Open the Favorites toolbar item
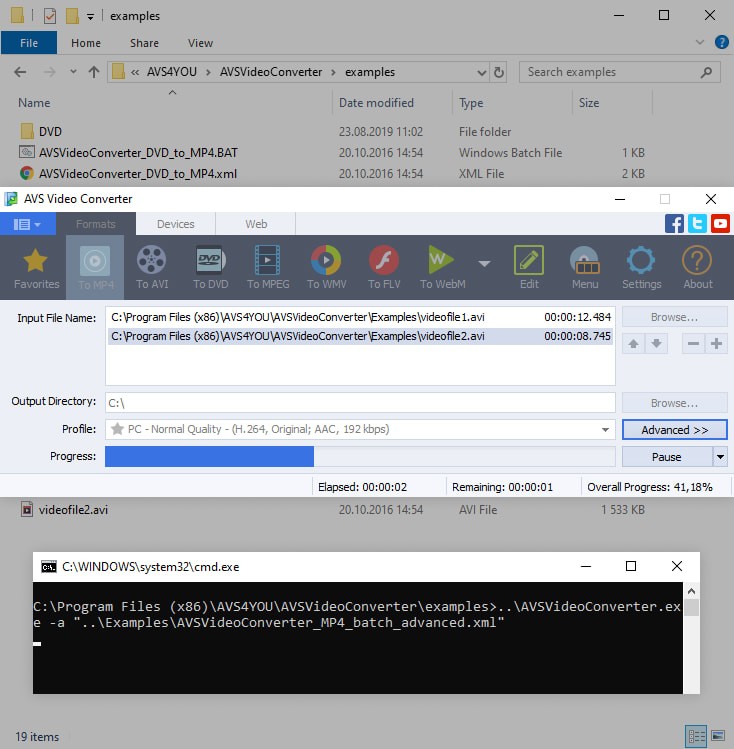This screenshot has height=749, width=734. pos(36,268)
